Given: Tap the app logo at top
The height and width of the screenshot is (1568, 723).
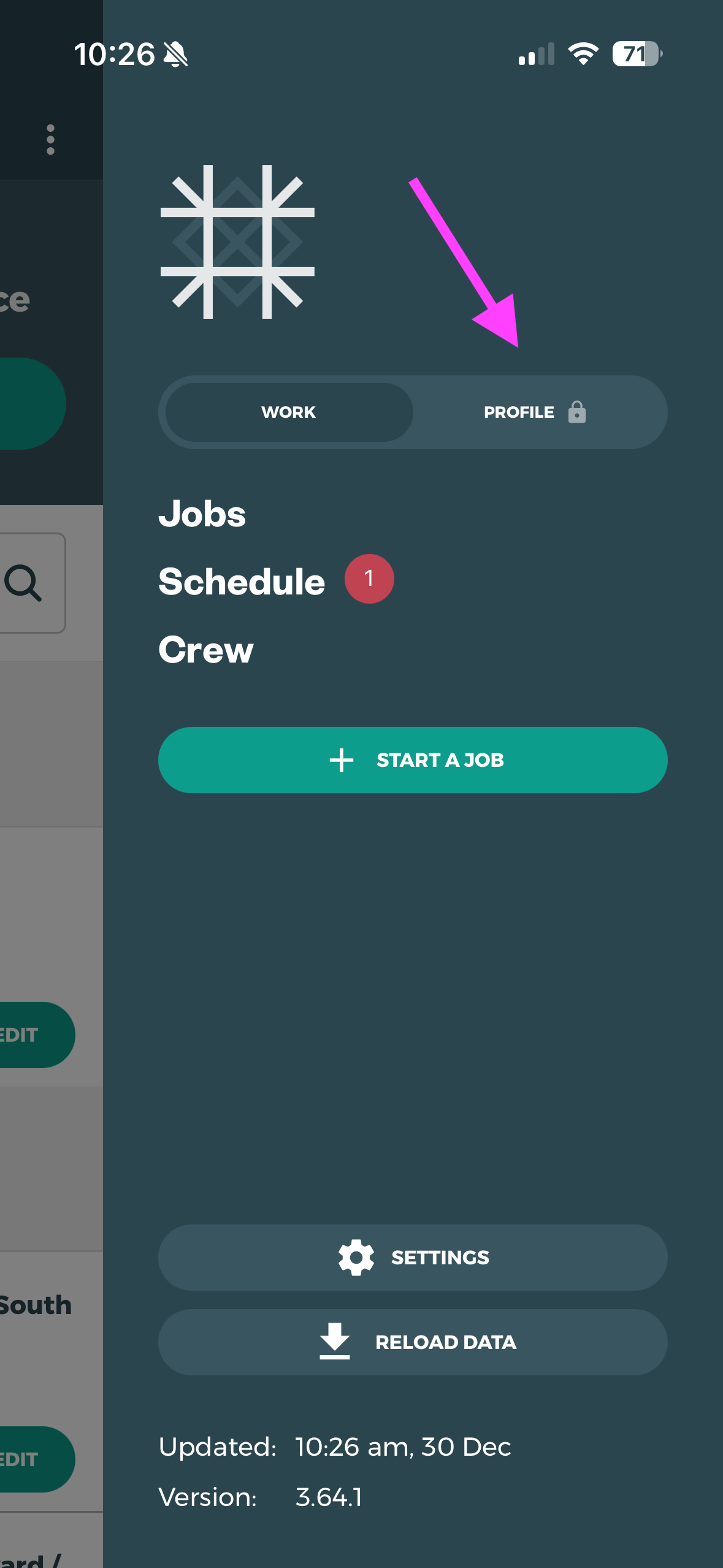Looking at the screenshot, I should pyautogui.click(x=237, y=242).
